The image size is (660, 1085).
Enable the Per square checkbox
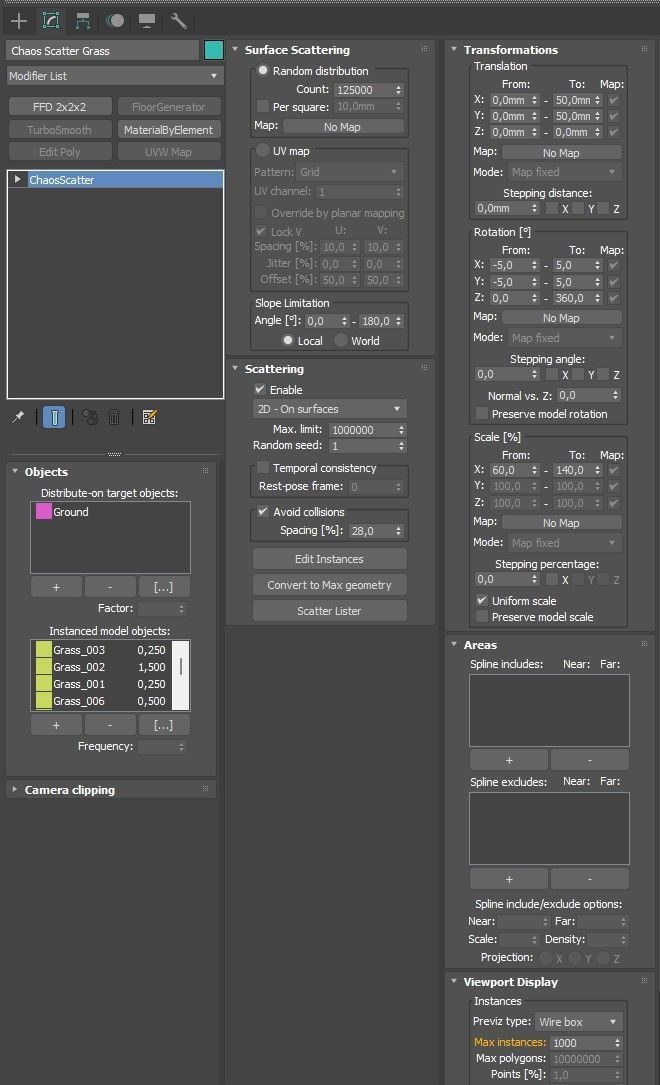(x=262, y=107)
